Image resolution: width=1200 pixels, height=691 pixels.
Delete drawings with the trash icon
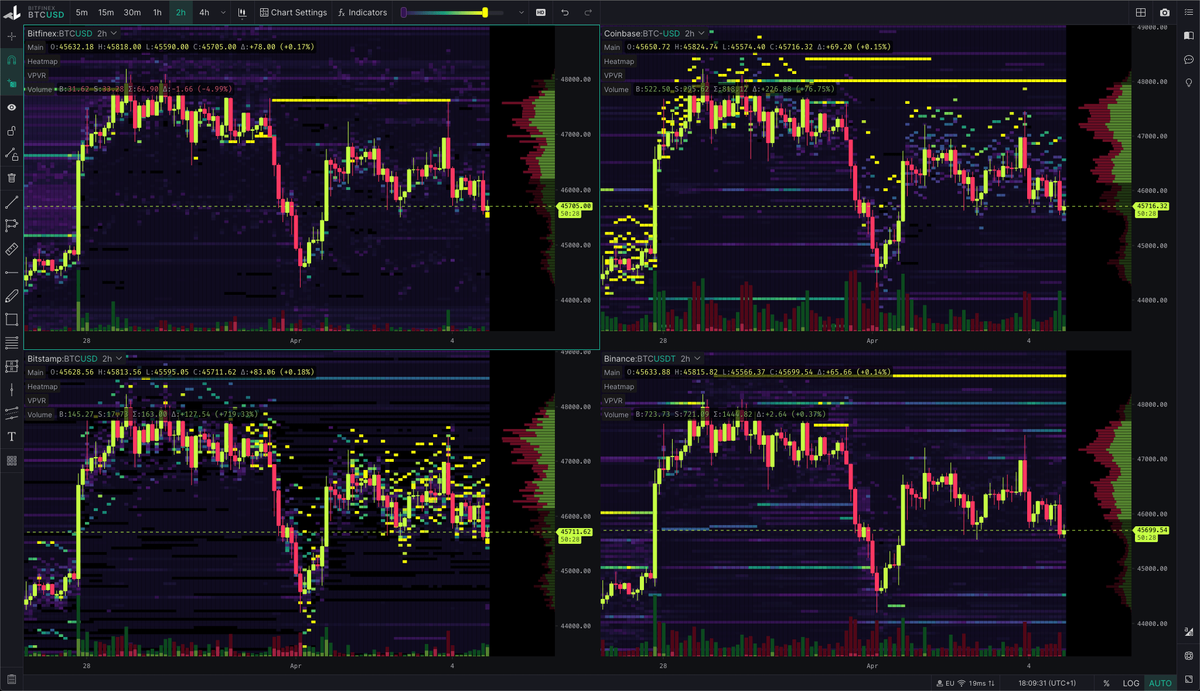point(11,178)
